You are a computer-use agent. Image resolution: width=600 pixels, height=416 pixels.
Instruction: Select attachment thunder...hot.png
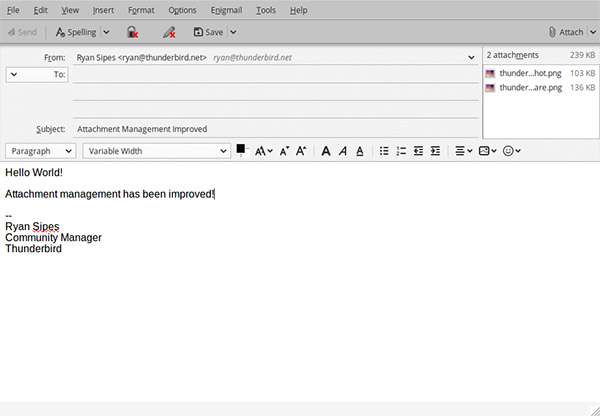tap(540, 73)
